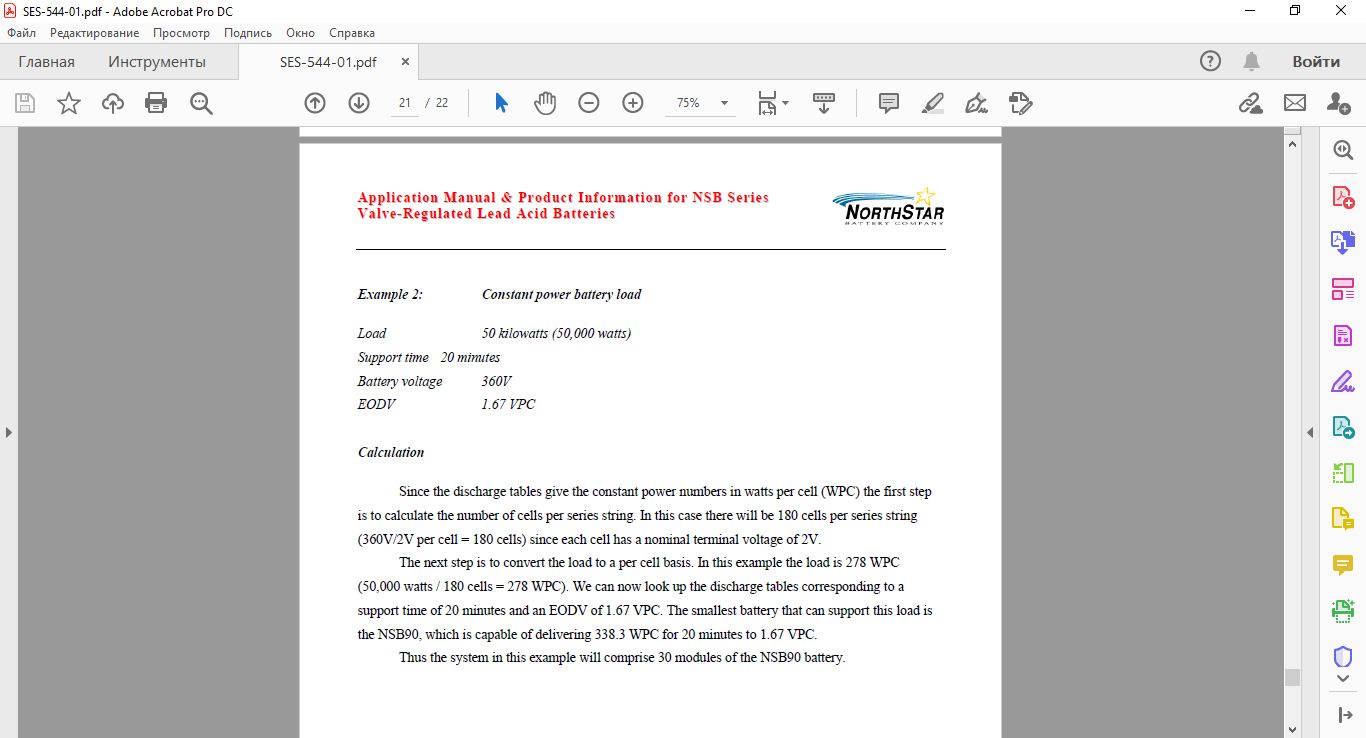Select the SES-544-01.pdf document tab
This screenshot has width=1366, height=738.
click(328, 62)
